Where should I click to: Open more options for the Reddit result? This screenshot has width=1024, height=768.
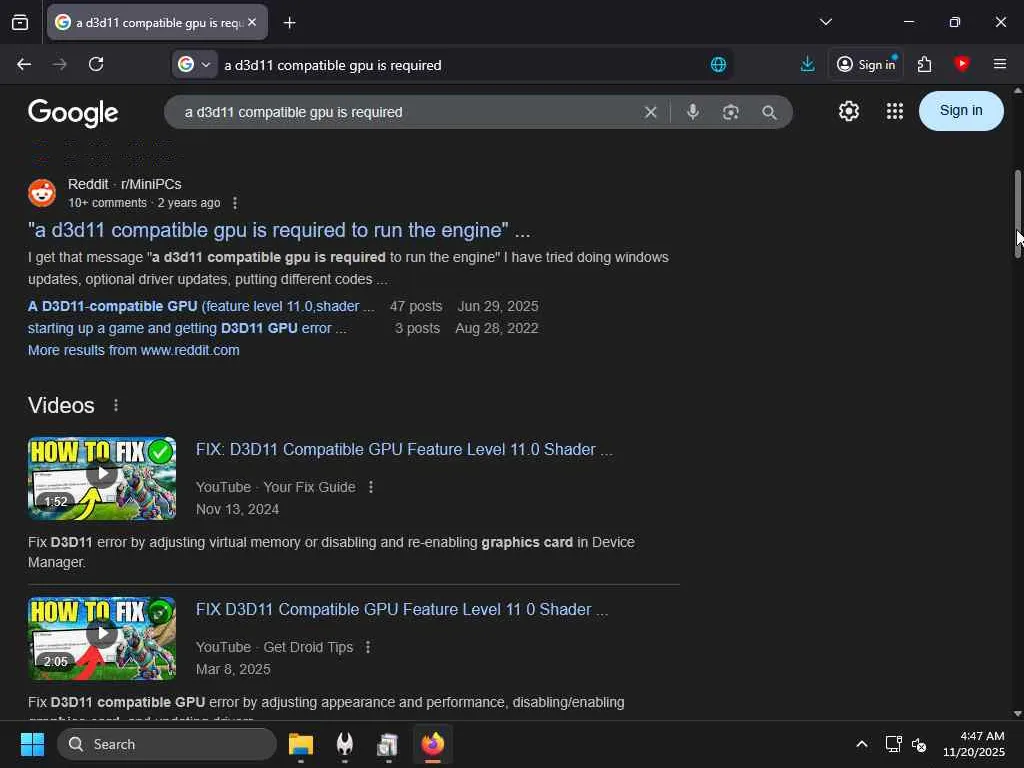coord(235,203)
